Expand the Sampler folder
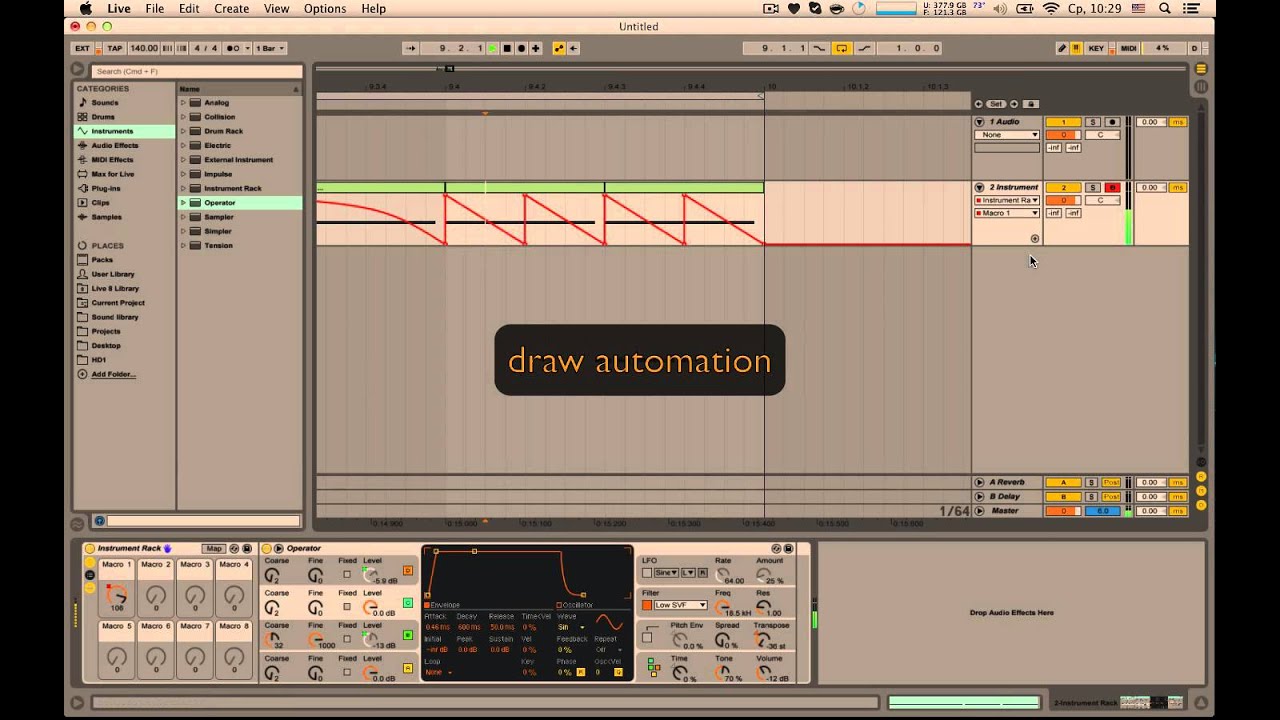 [183, 217]
